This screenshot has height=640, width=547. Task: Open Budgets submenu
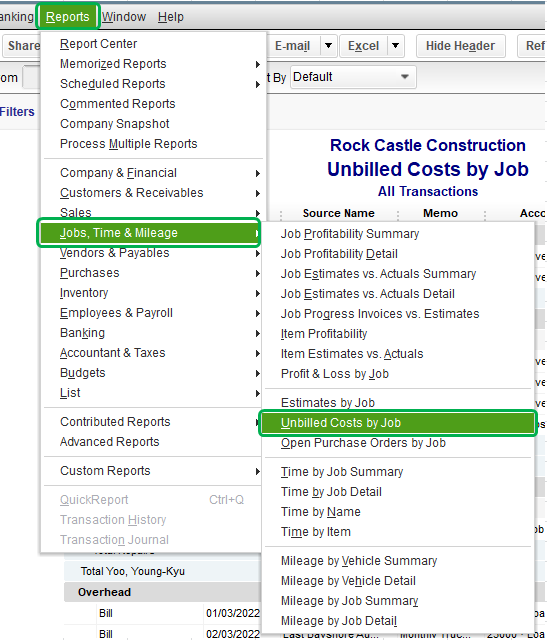tap(153, 373)
